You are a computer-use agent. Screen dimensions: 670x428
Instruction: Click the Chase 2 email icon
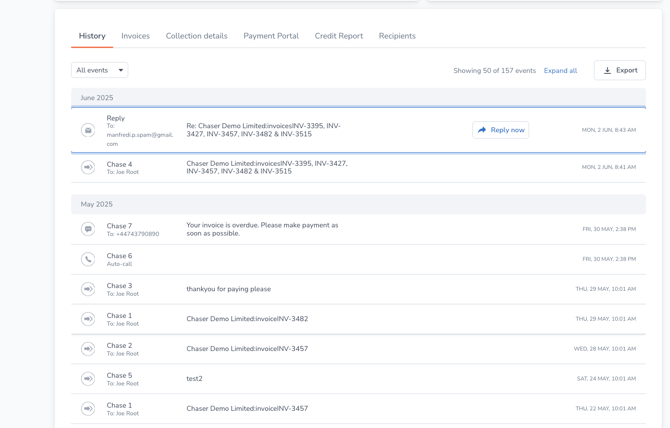(x=88, y=349)
